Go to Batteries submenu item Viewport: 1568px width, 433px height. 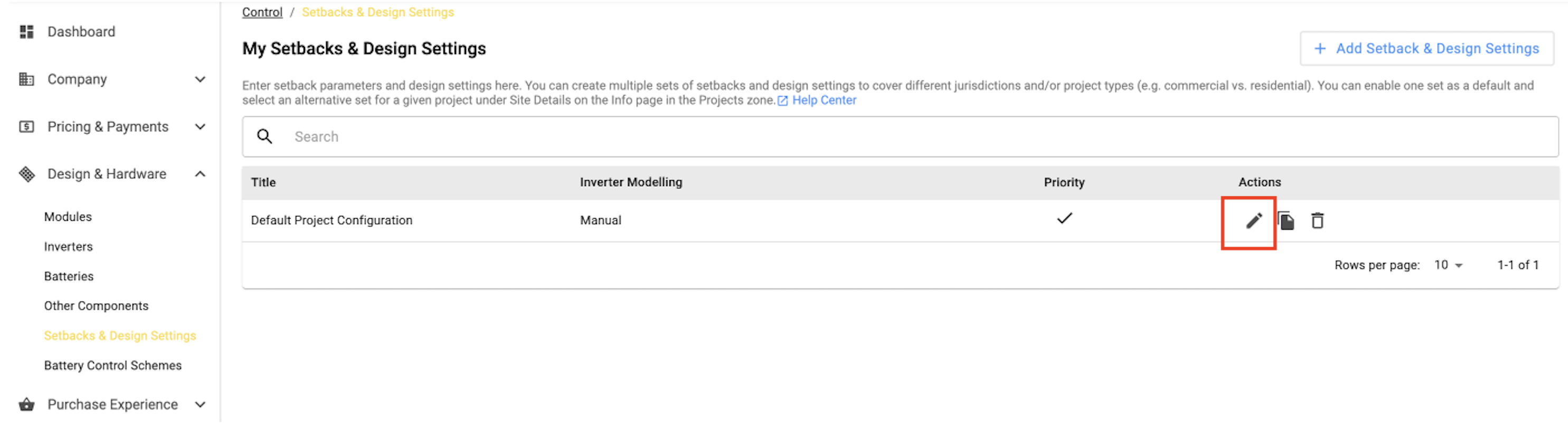tap(69, 277)
